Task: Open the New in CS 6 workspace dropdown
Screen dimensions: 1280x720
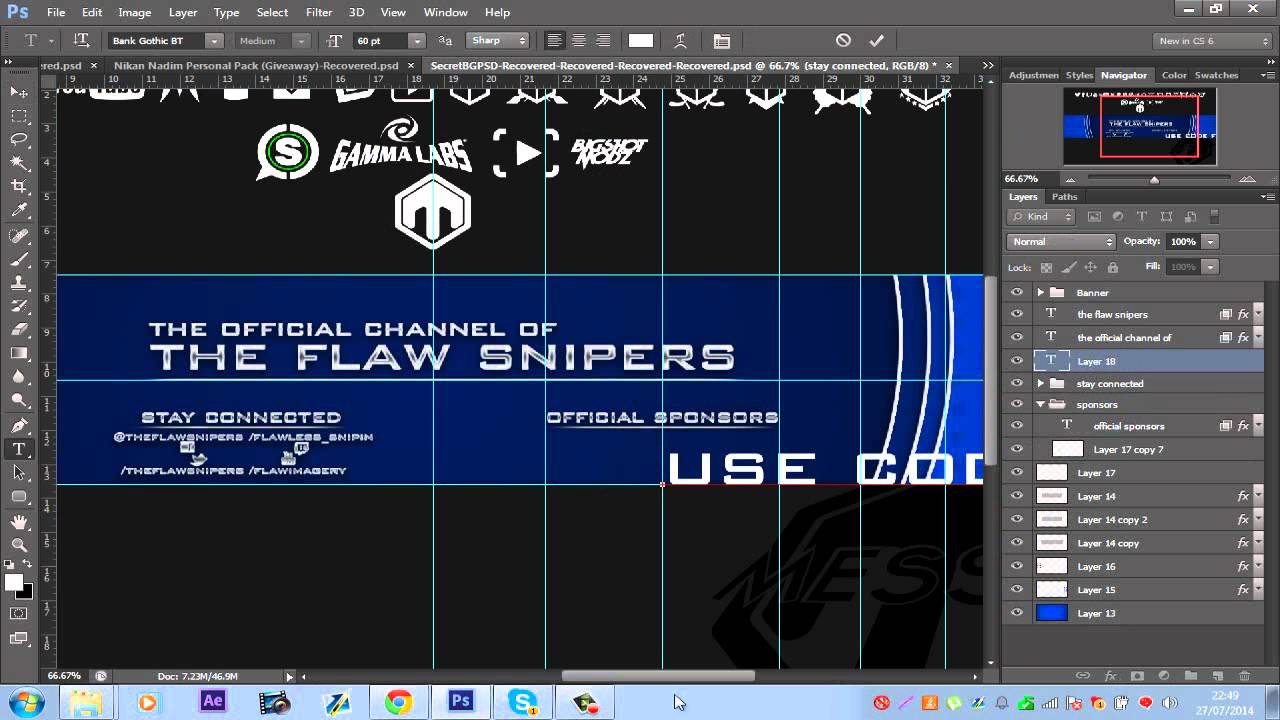Action: coord(1212,41)
